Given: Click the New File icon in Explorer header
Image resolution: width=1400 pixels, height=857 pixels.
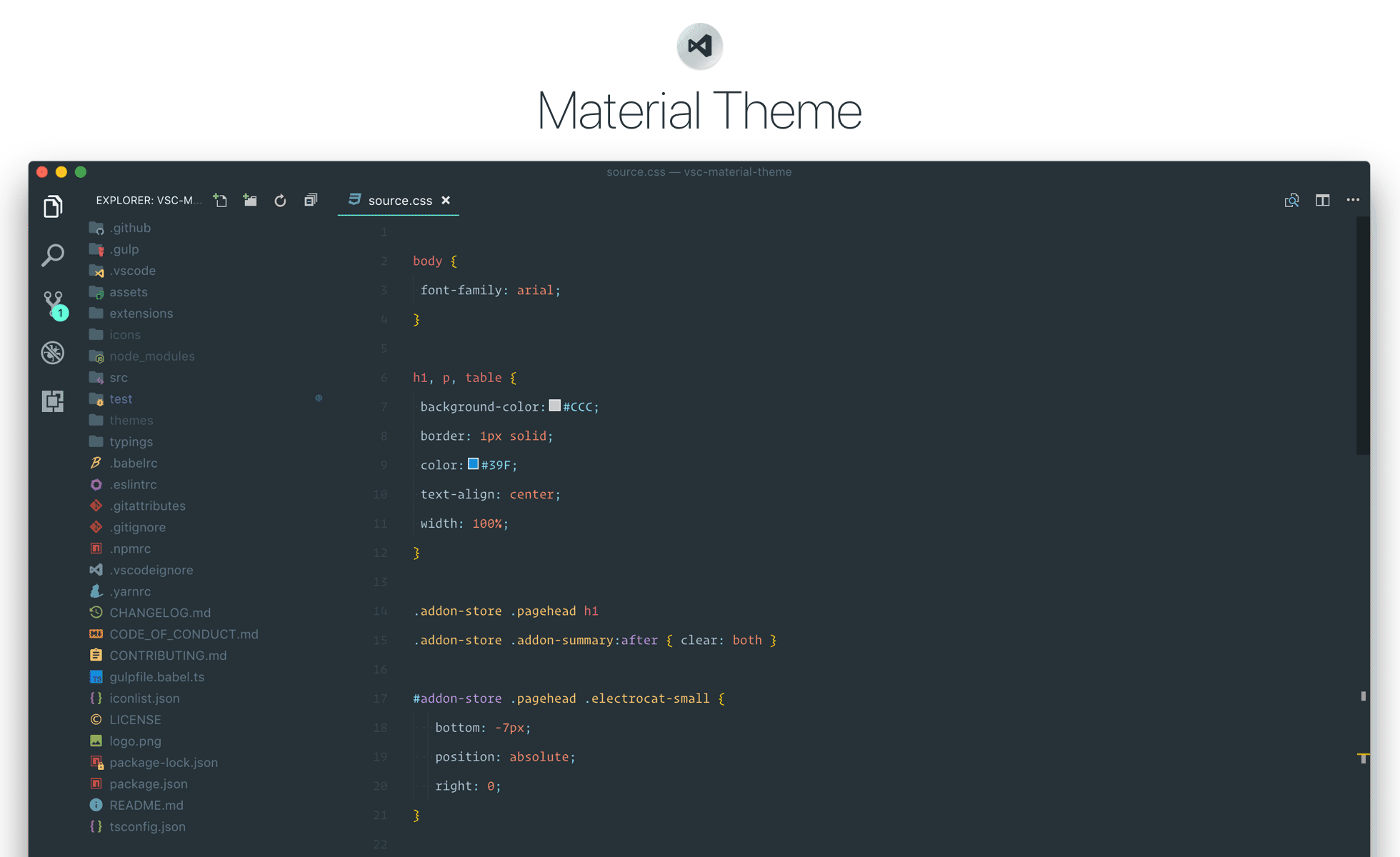Looking at the screenshot, I should pos(220,201).
